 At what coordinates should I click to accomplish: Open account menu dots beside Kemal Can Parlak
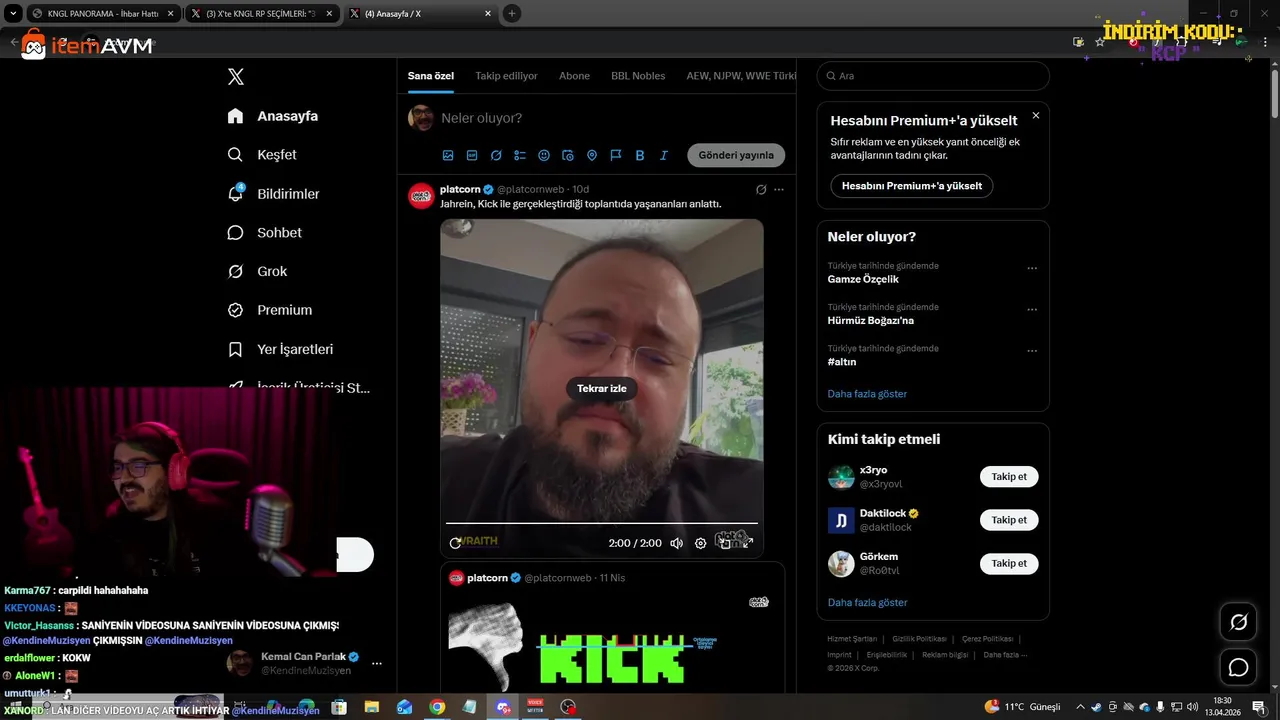pyautogui.click(x=377, y=663)
